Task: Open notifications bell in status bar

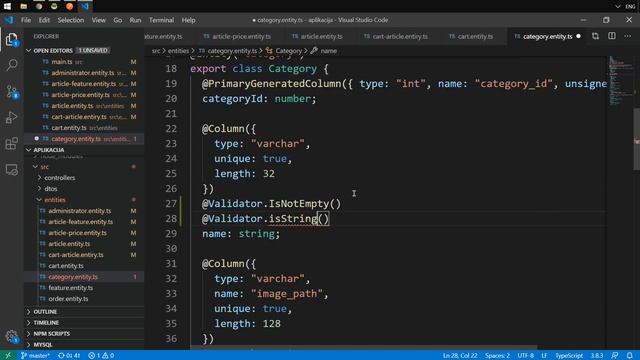Action: click(x=630, y=356)
